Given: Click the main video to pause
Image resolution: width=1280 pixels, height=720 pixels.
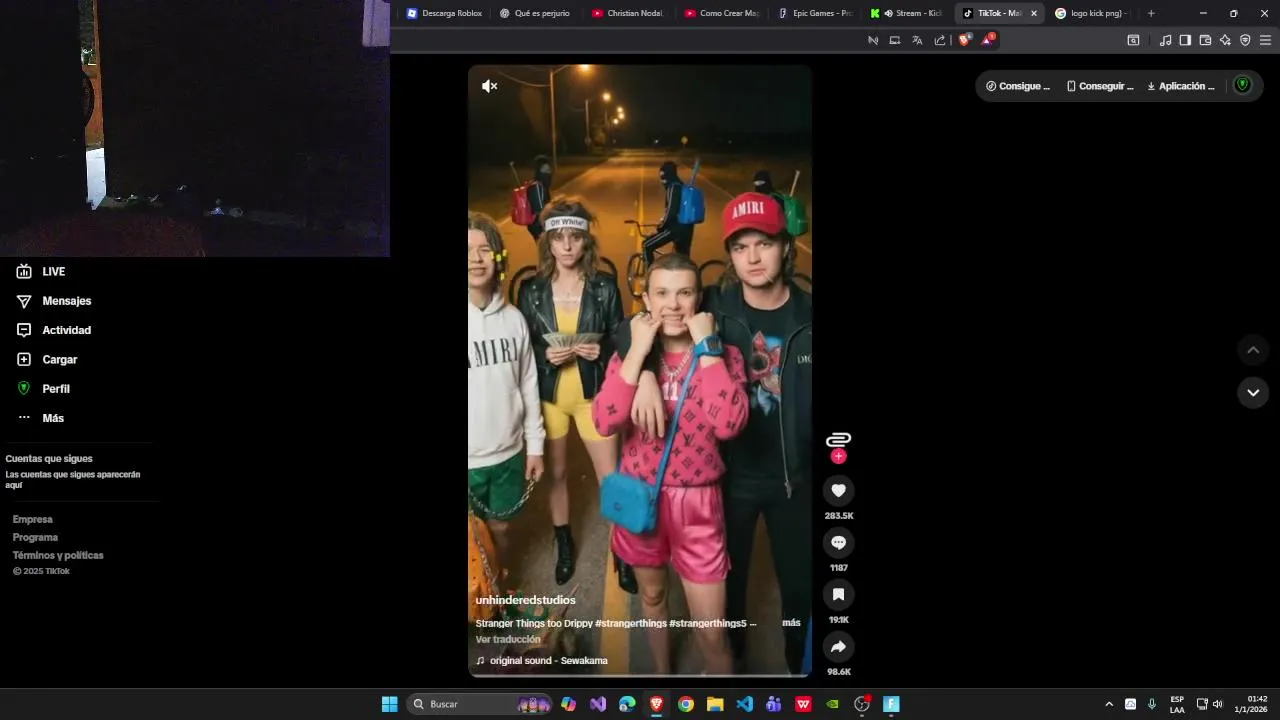Looking at the screenshot, I should 640,371.
